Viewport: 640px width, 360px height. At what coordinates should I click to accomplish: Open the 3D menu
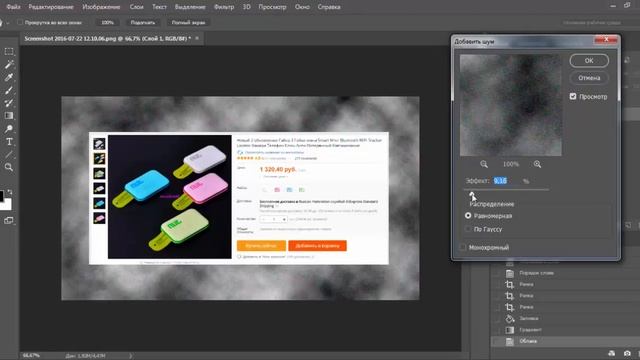point(247,7)
